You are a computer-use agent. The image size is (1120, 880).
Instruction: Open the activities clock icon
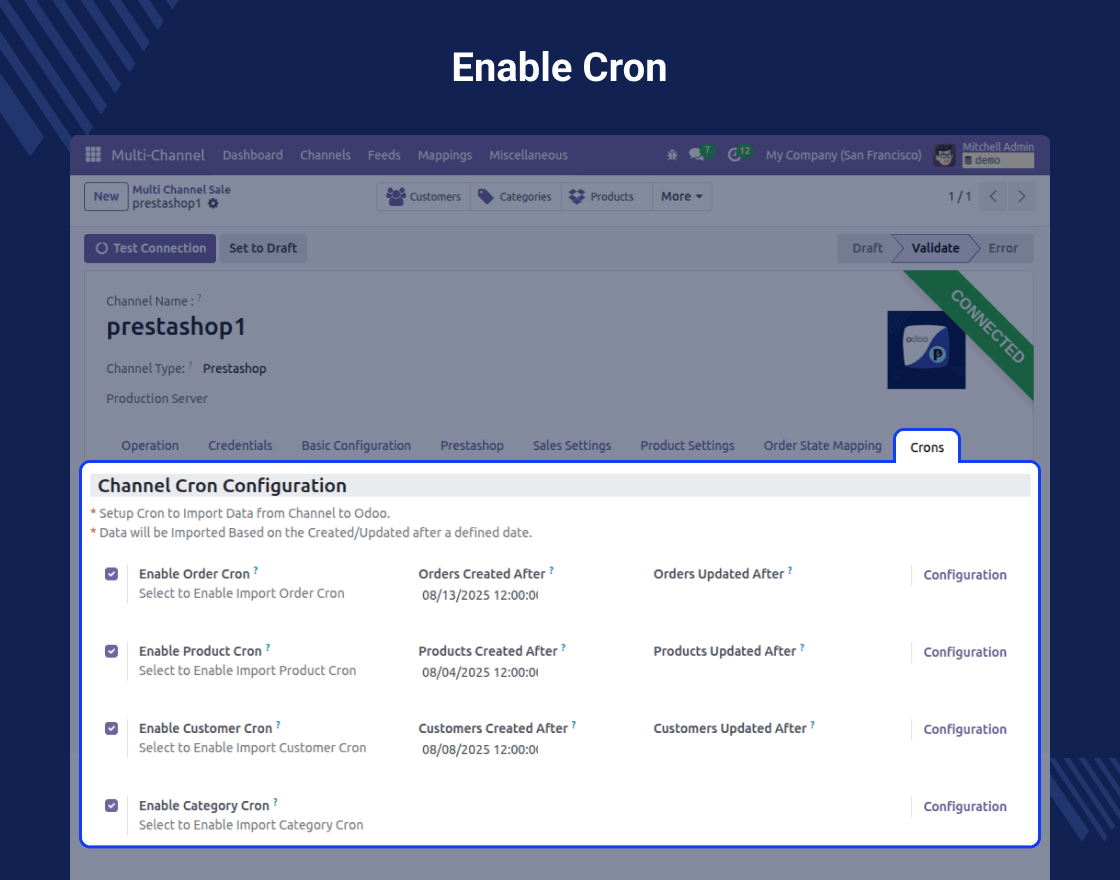pos(735,154)
